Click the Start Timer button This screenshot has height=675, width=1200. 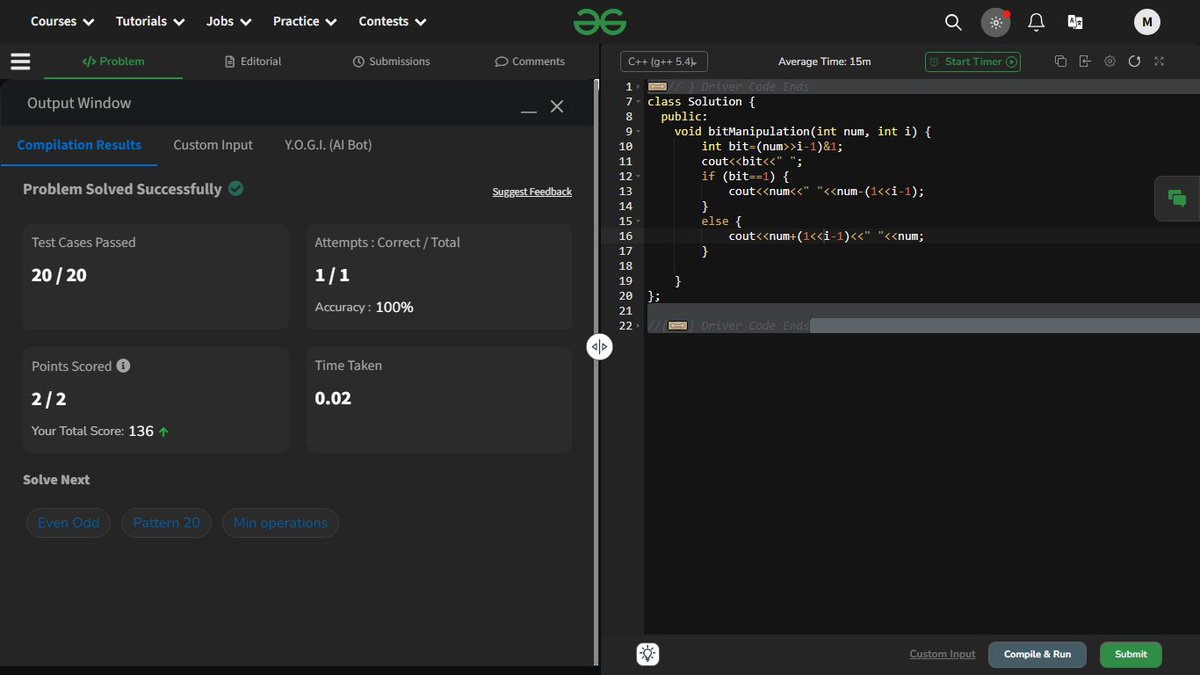pos(972,61)
